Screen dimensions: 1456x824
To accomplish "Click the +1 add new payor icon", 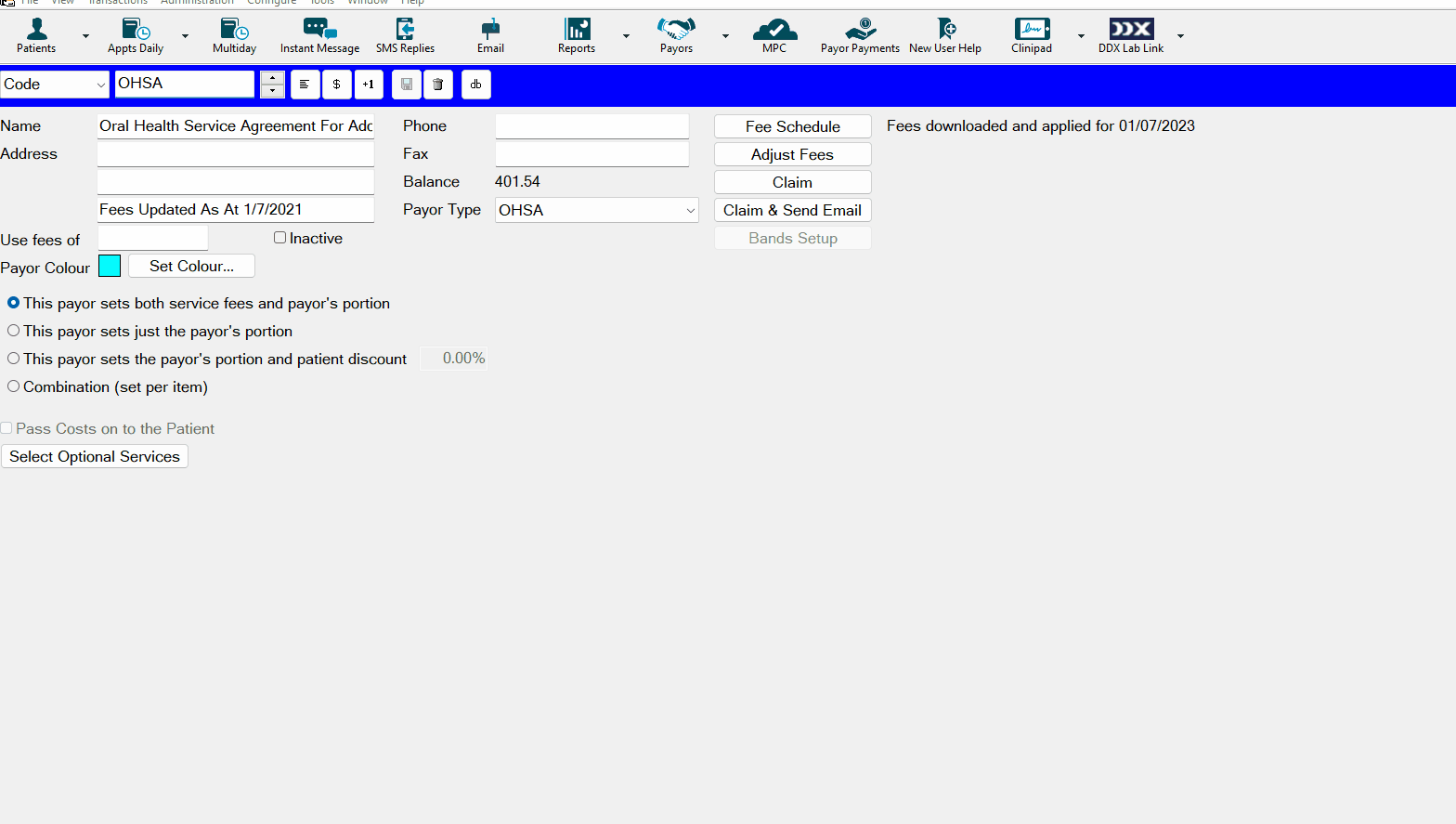I will [369, 85].
